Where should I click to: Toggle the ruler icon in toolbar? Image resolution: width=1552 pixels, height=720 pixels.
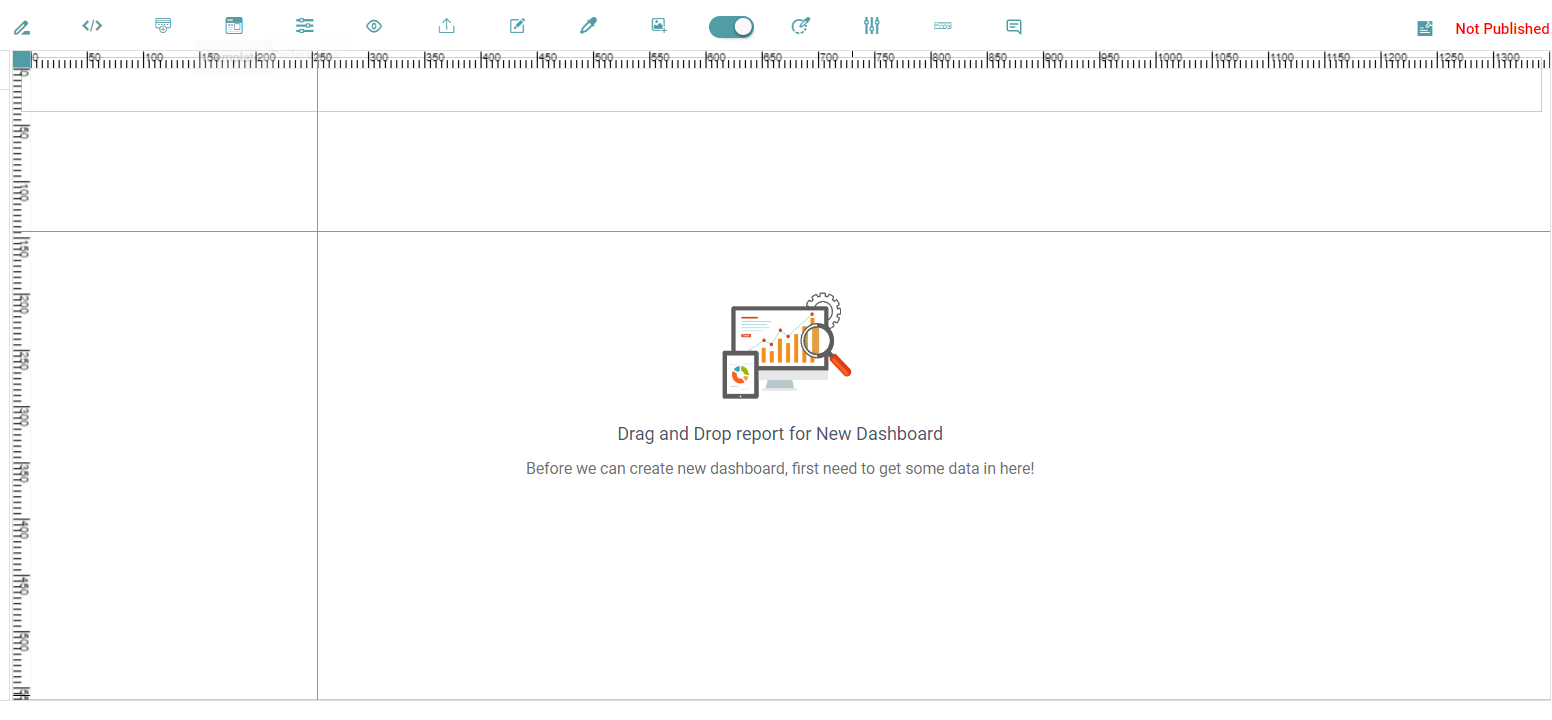click(x=942, y=26)
